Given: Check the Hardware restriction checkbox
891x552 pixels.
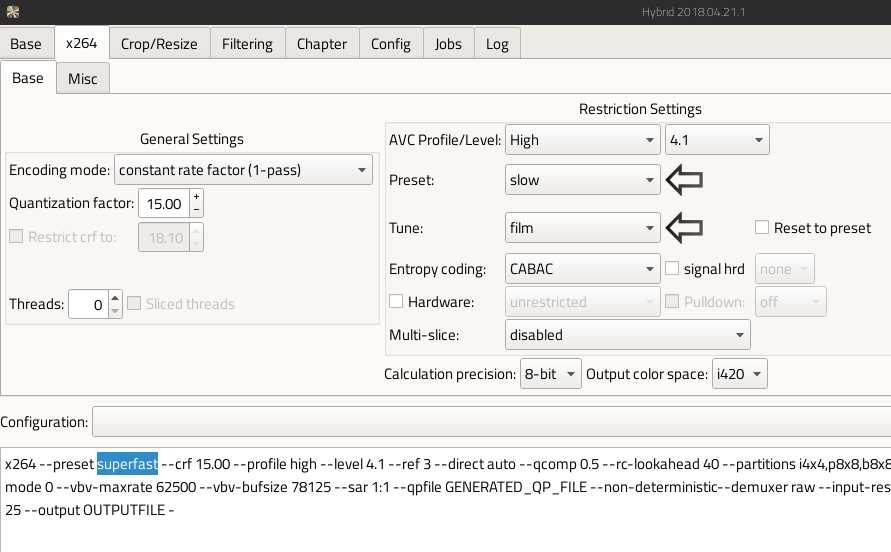Looking at the screenshot, I should click(x=396, y=302).
